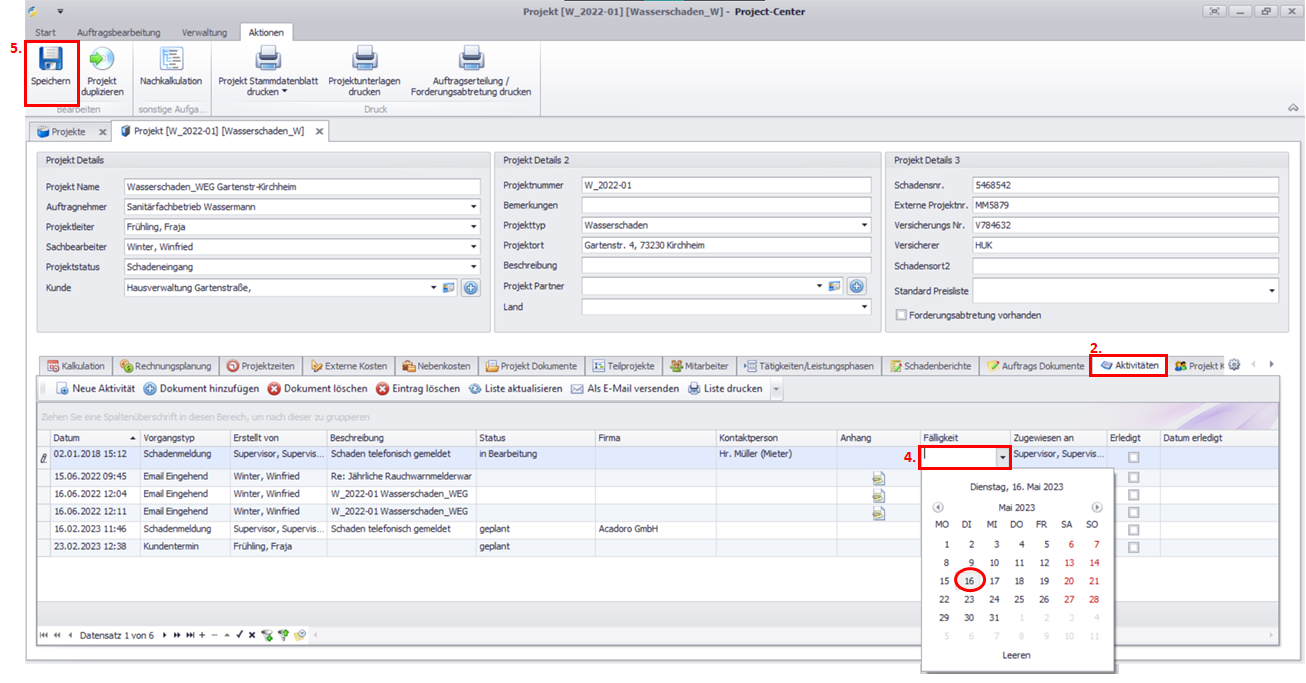The width and height of the screenshot is (1306, 683).
Task: Expand the Standard Preisliste dropdown
Action: [1271, 291]
